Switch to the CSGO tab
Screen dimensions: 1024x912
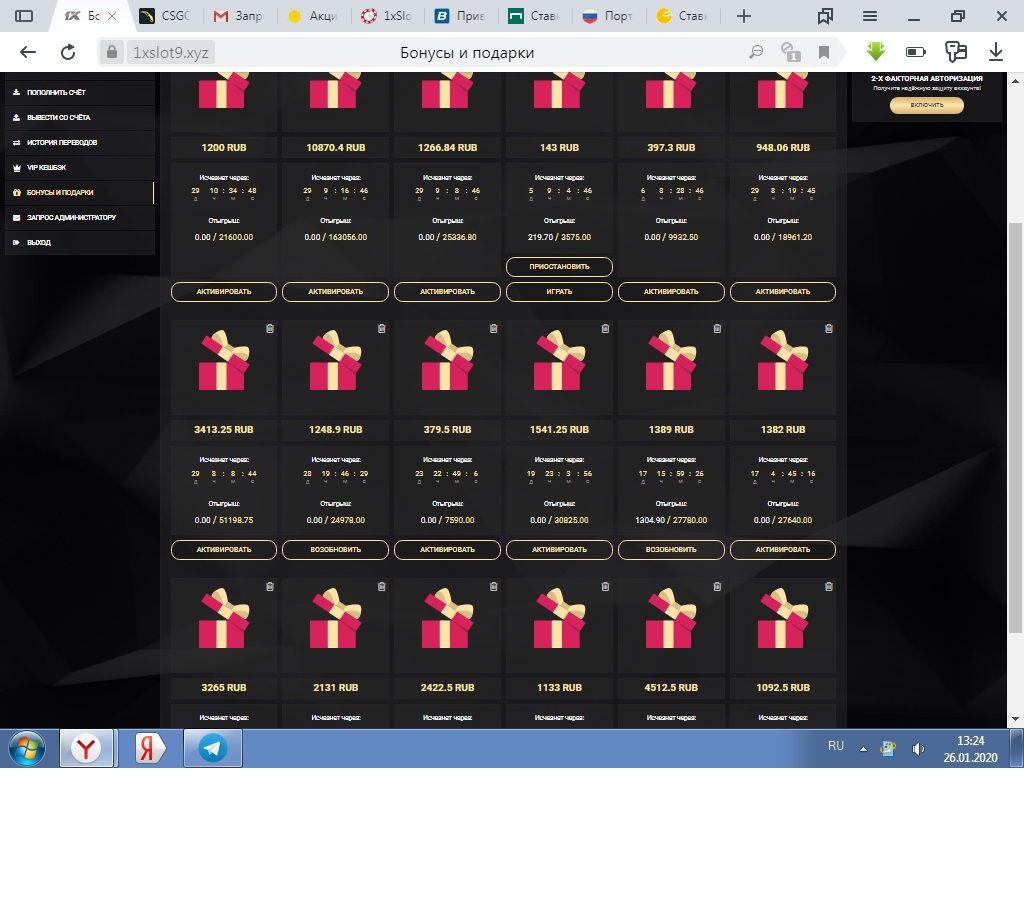(x=167, y=16)
